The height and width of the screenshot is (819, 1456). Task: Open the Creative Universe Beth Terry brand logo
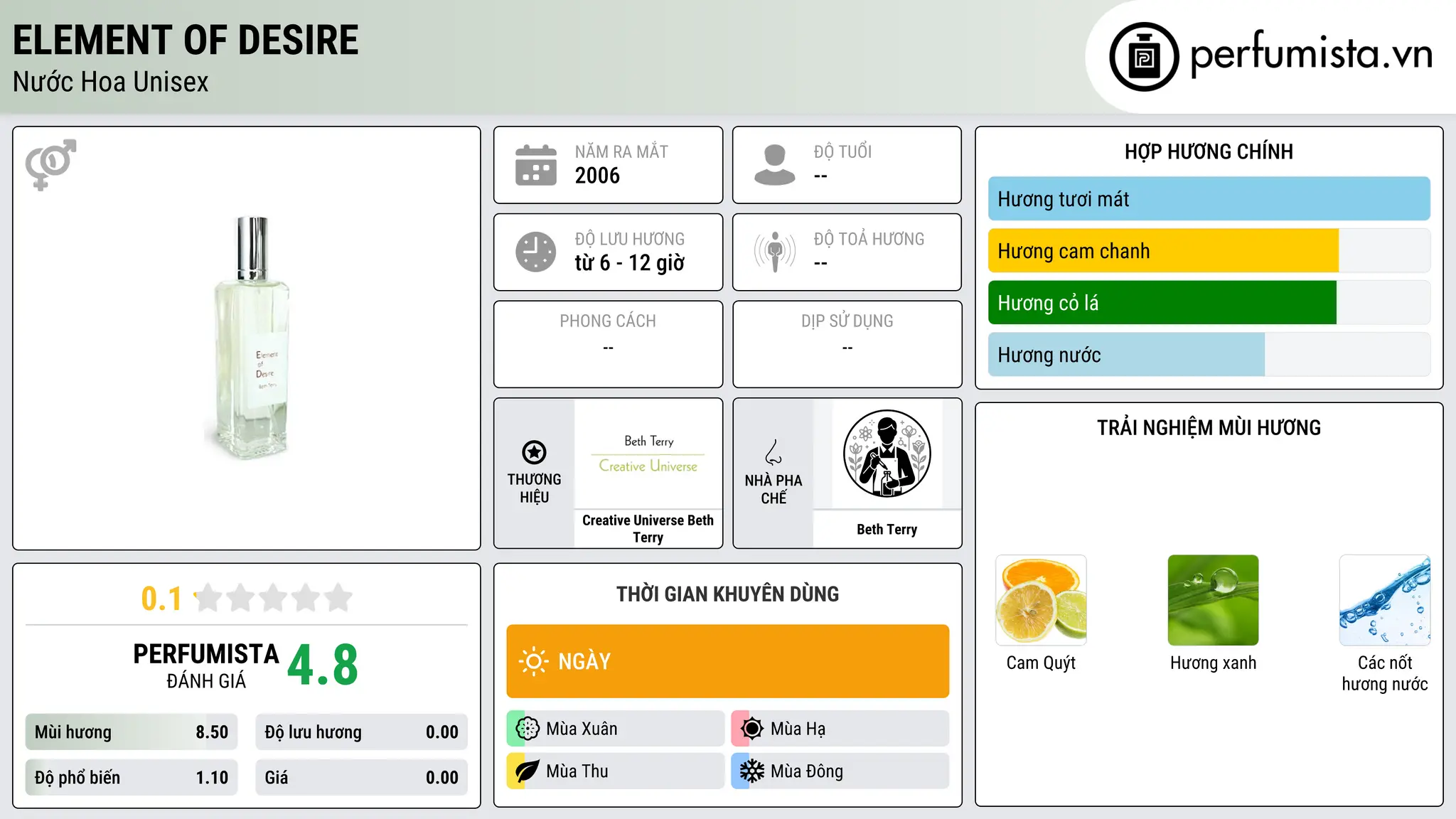pyautogui.click(x=648, y=454)
